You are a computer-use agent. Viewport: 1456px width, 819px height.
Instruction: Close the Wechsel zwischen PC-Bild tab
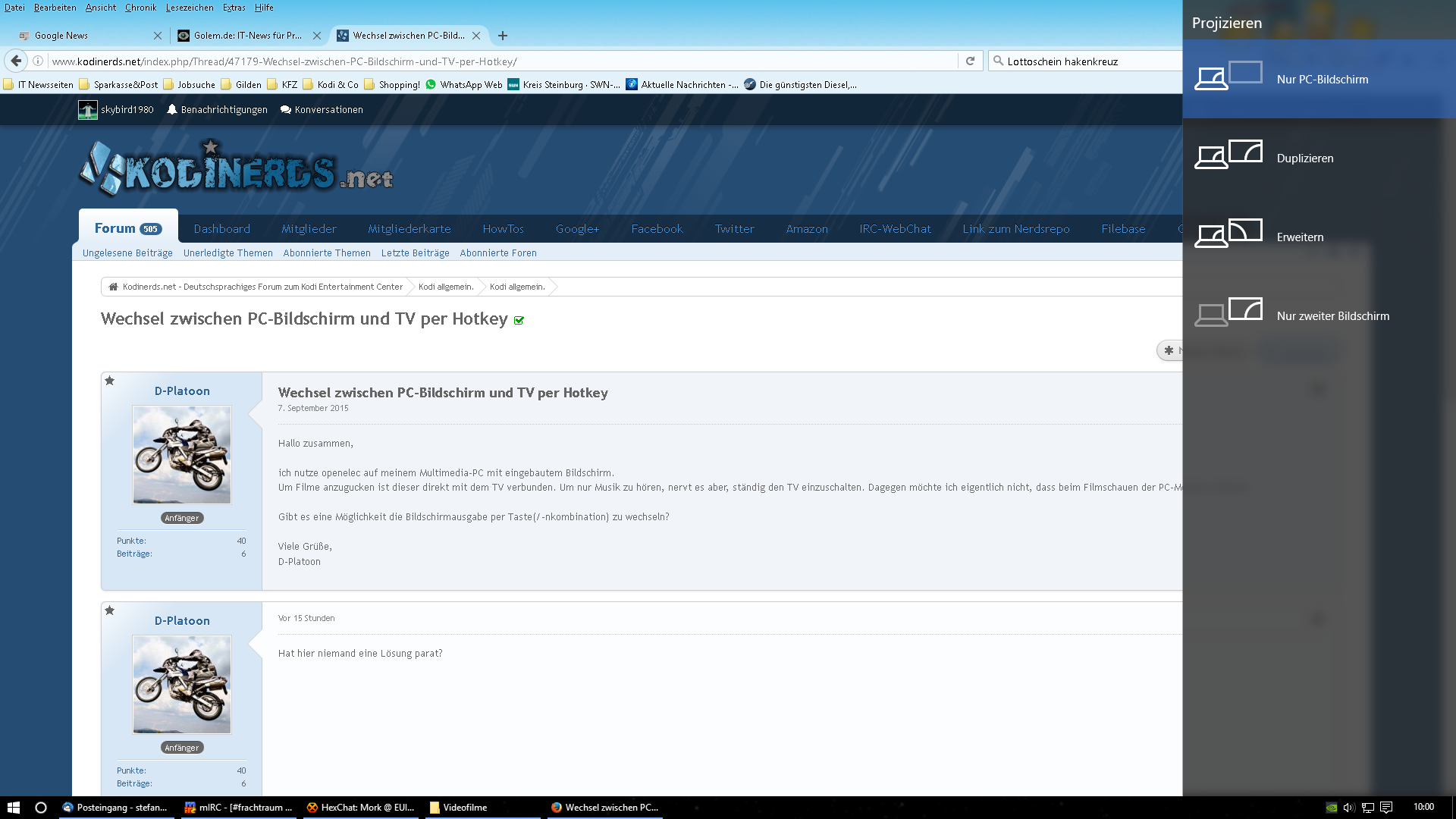(x=476, y=36)
